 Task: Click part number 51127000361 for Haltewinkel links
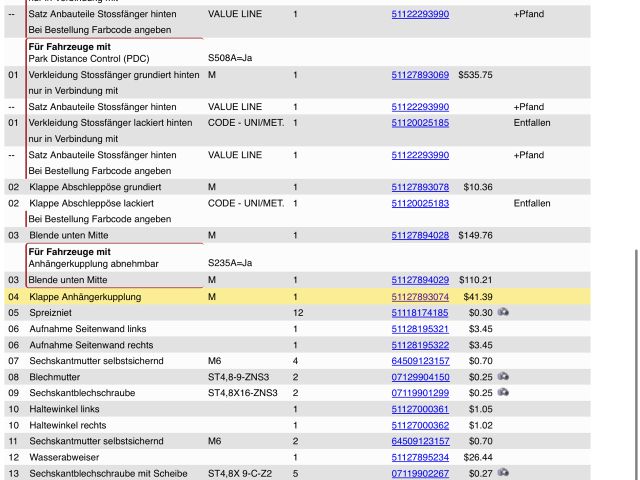point(420,409)
